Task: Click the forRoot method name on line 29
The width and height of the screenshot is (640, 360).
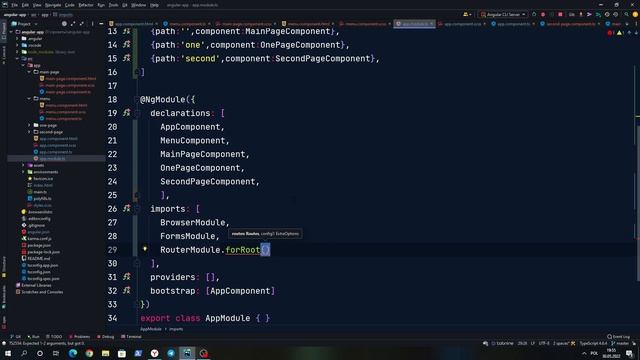Action: (243, 250)
